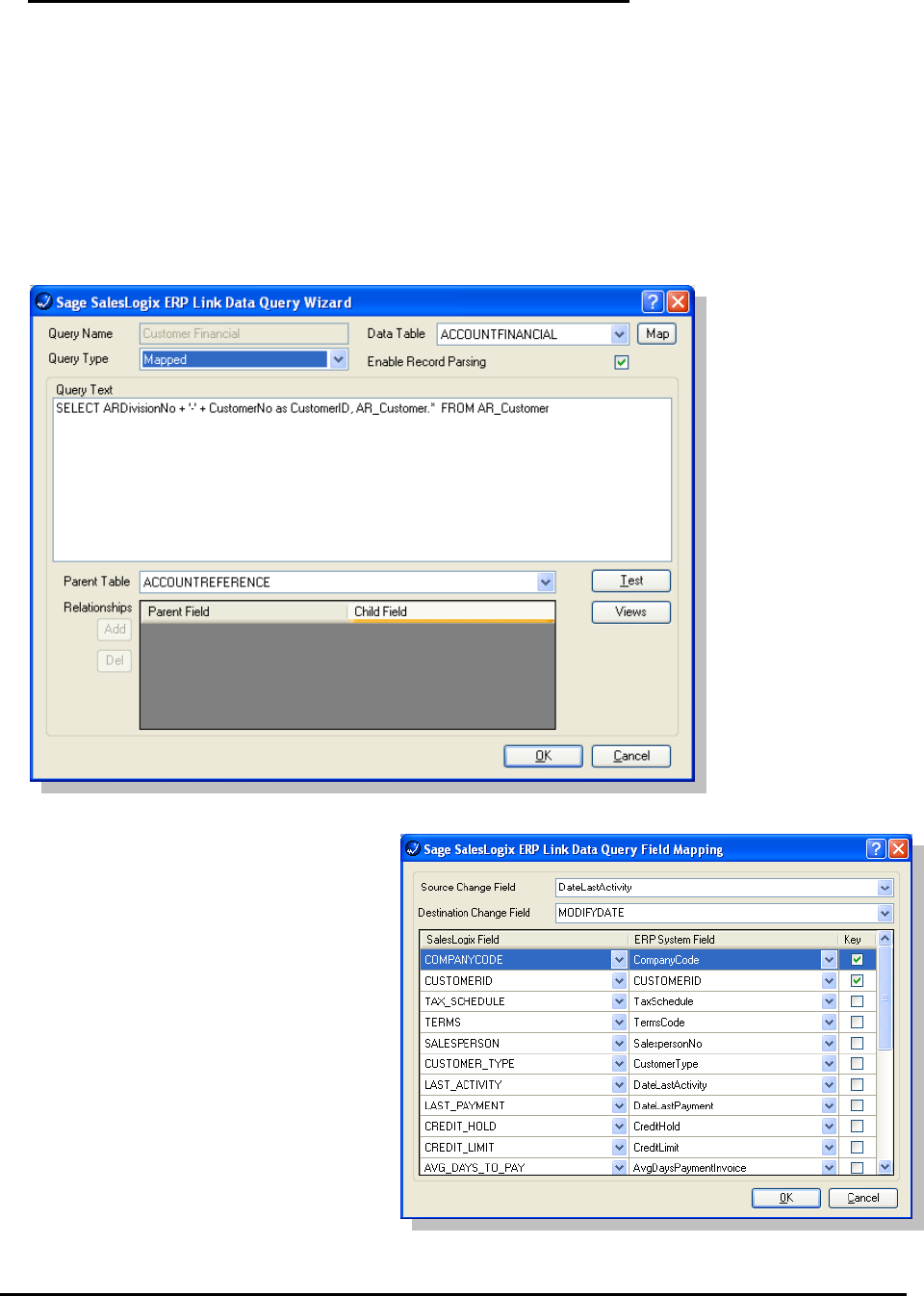Open the Query Type dropdown
This screenshot has height=1296, width=924.
point(338,359)
